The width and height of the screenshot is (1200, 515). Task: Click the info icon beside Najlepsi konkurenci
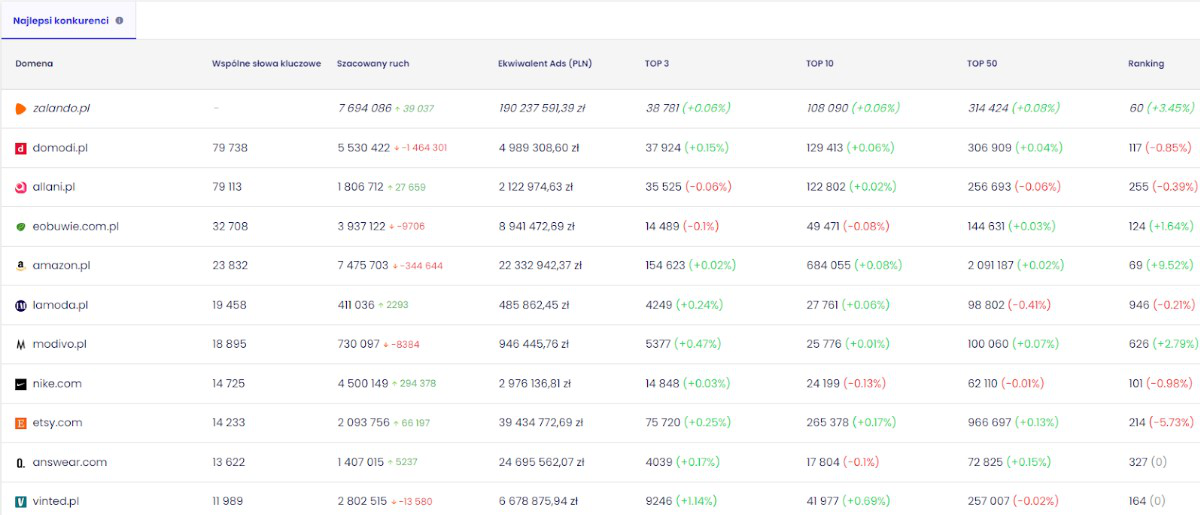[120, 20]
